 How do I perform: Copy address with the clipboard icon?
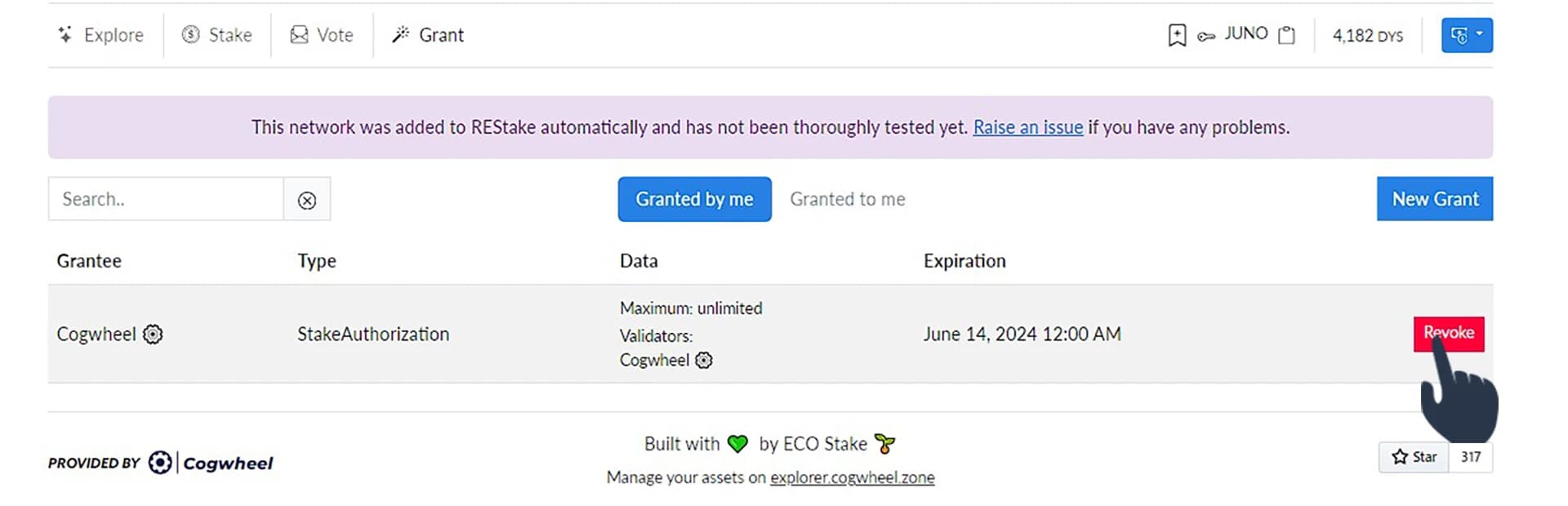[x=1286, y=35]
